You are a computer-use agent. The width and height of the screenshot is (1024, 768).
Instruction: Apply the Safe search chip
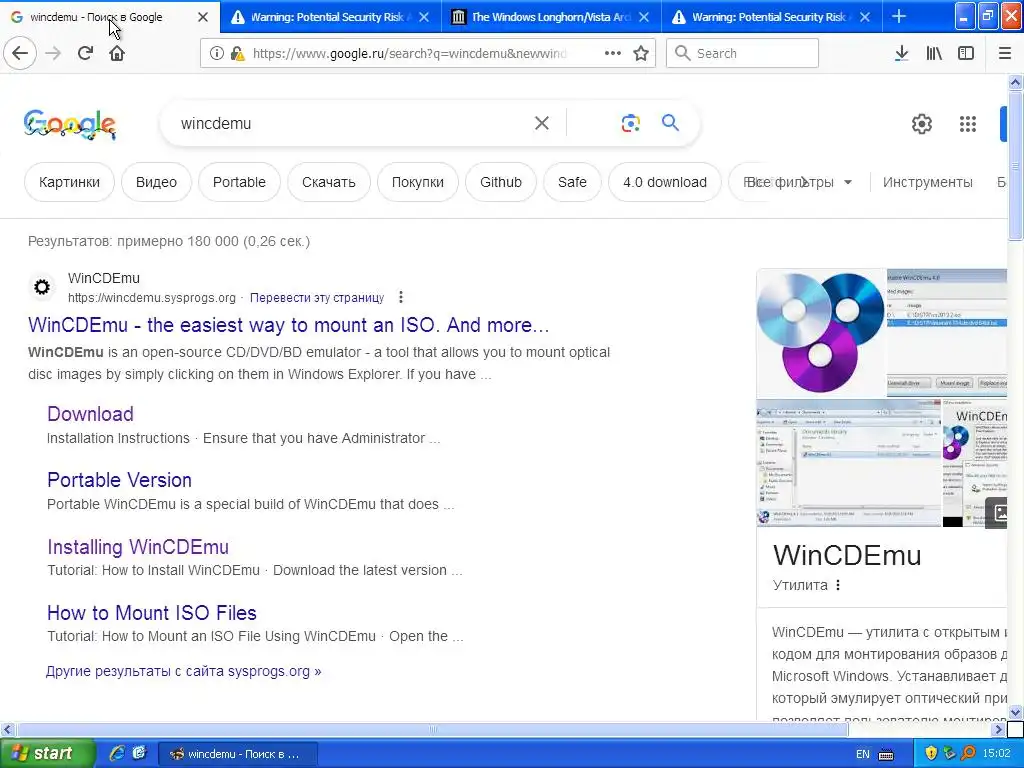point(572,182)
